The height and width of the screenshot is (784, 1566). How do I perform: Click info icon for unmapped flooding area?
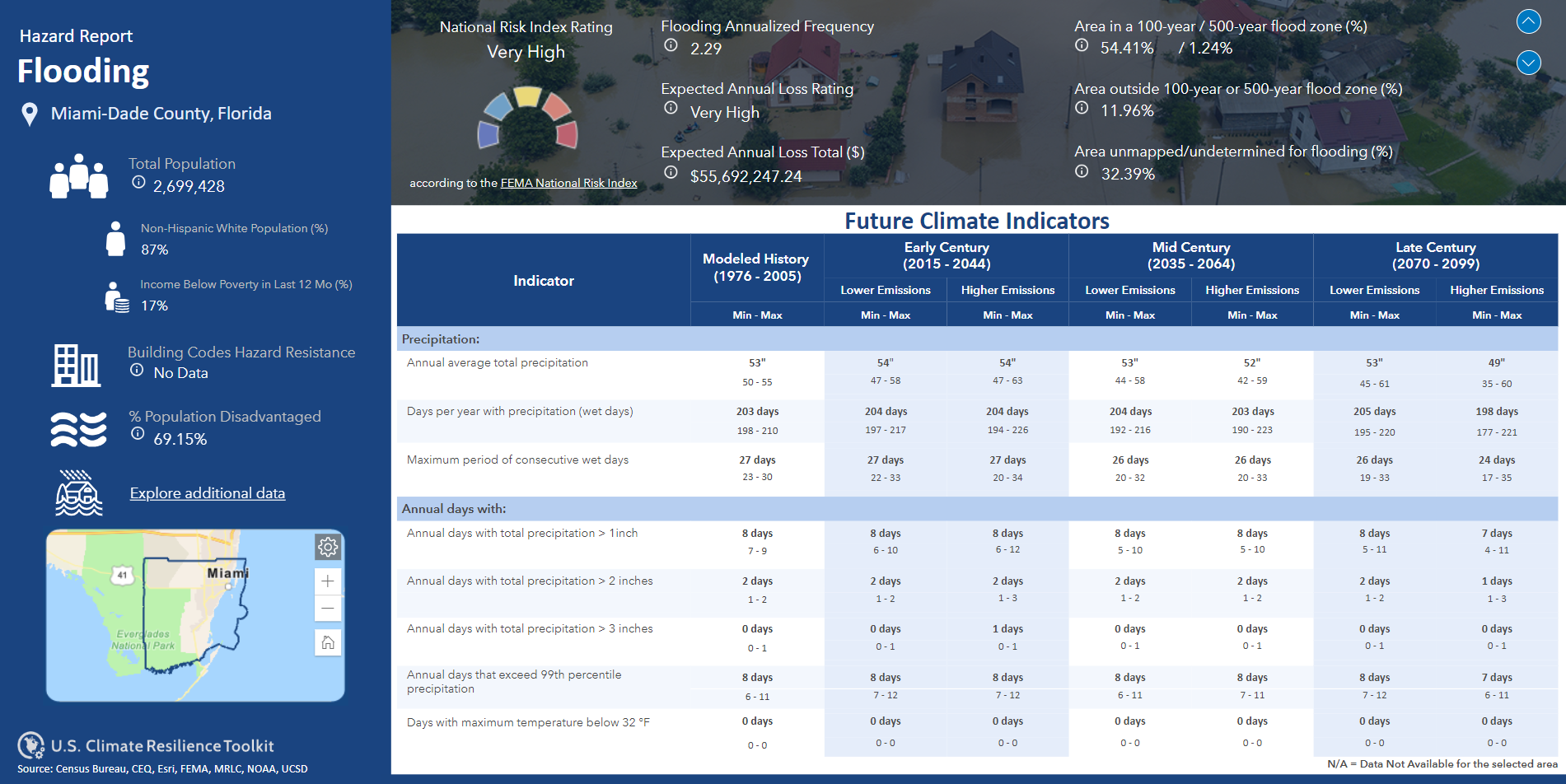click(1082, 171)
